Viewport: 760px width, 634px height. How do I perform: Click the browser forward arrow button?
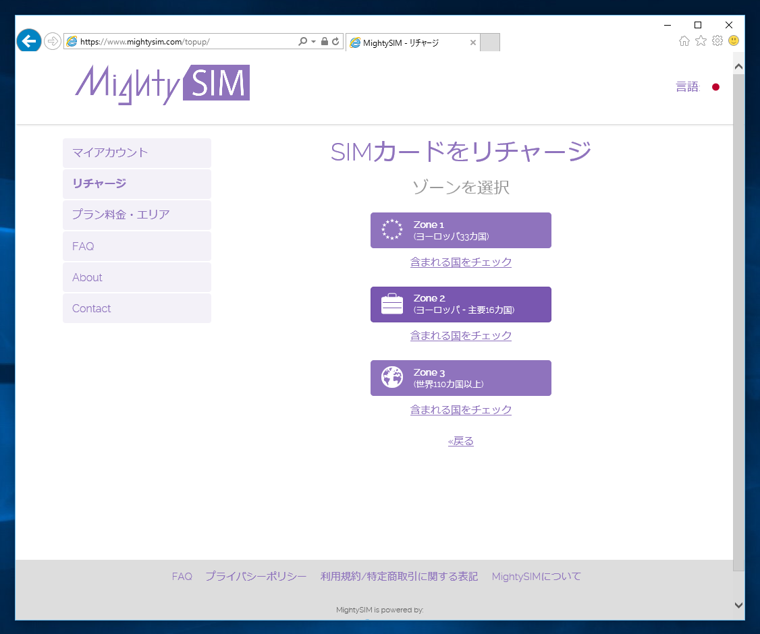[x=52, y=41]
